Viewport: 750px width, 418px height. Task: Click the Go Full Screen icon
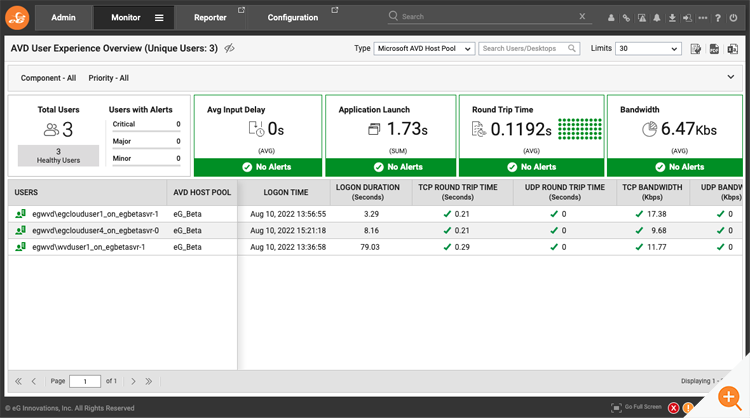click(616, 407)
